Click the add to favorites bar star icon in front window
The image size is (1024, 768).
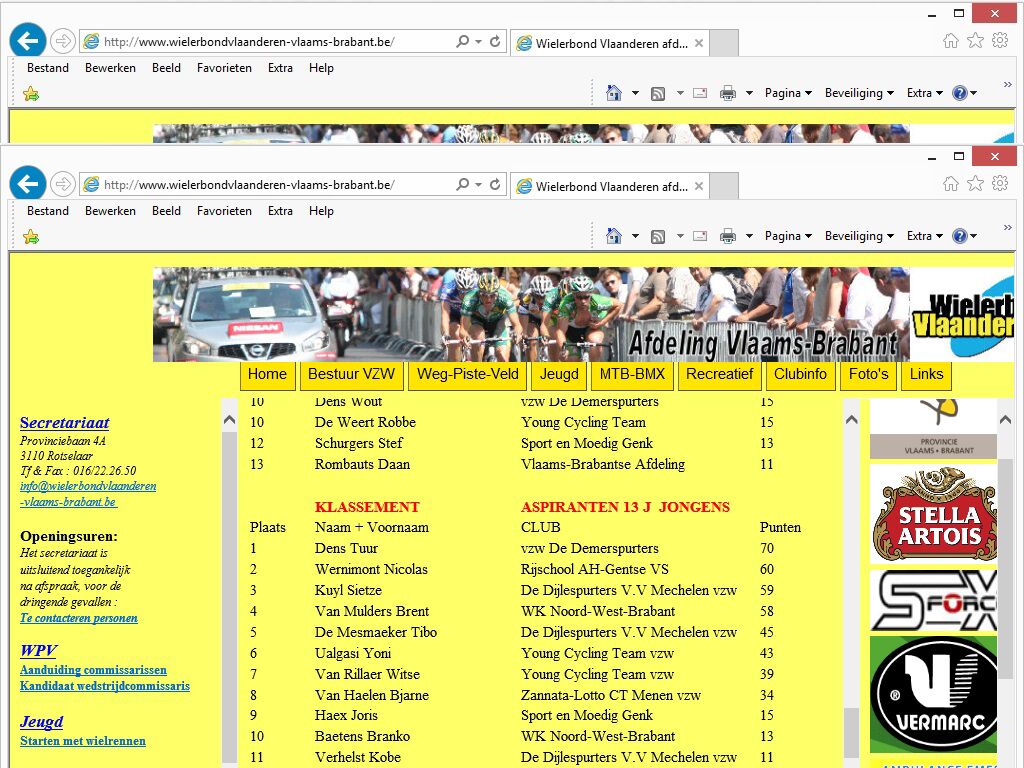coord(31,237)
